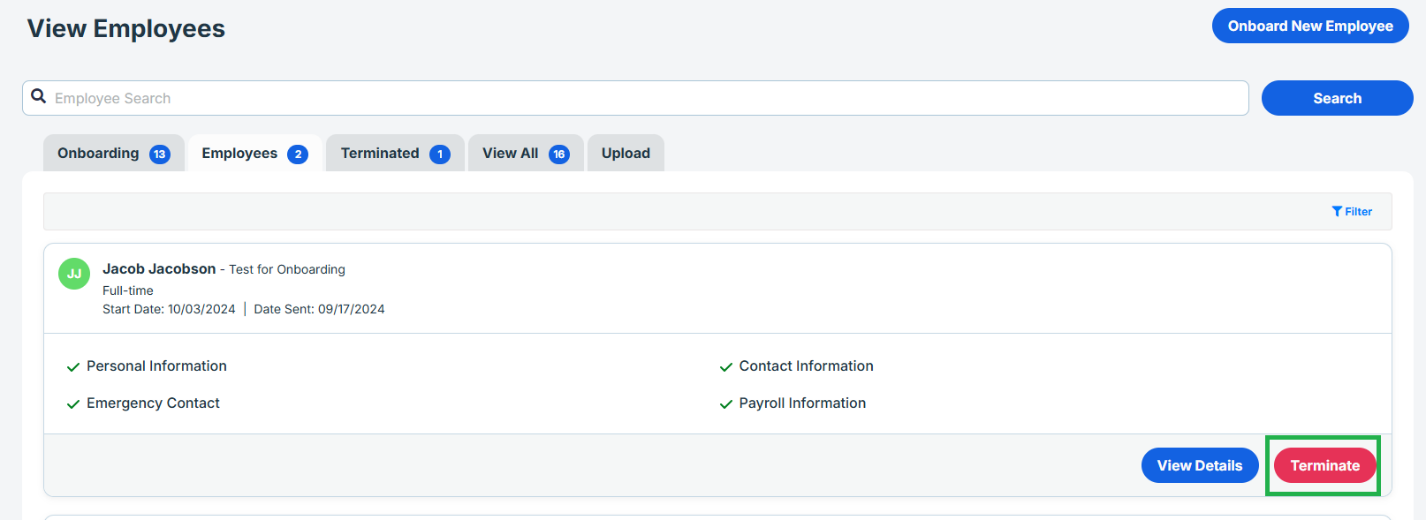Screen dimensions: 1426x520
Task: Click the Onboarding count badge showing 13
Action: (x=160, y=154)
